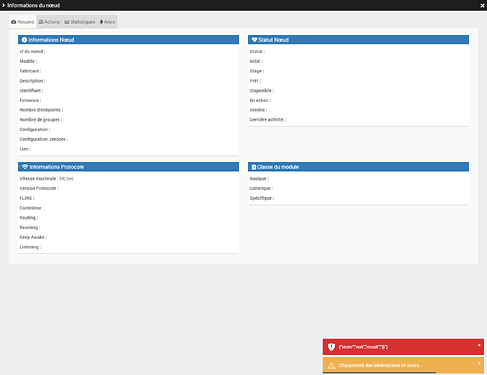Click the chevron icon beside Informations du nœud title
This screenshot has width=487, height=375.
pos(3,5)
